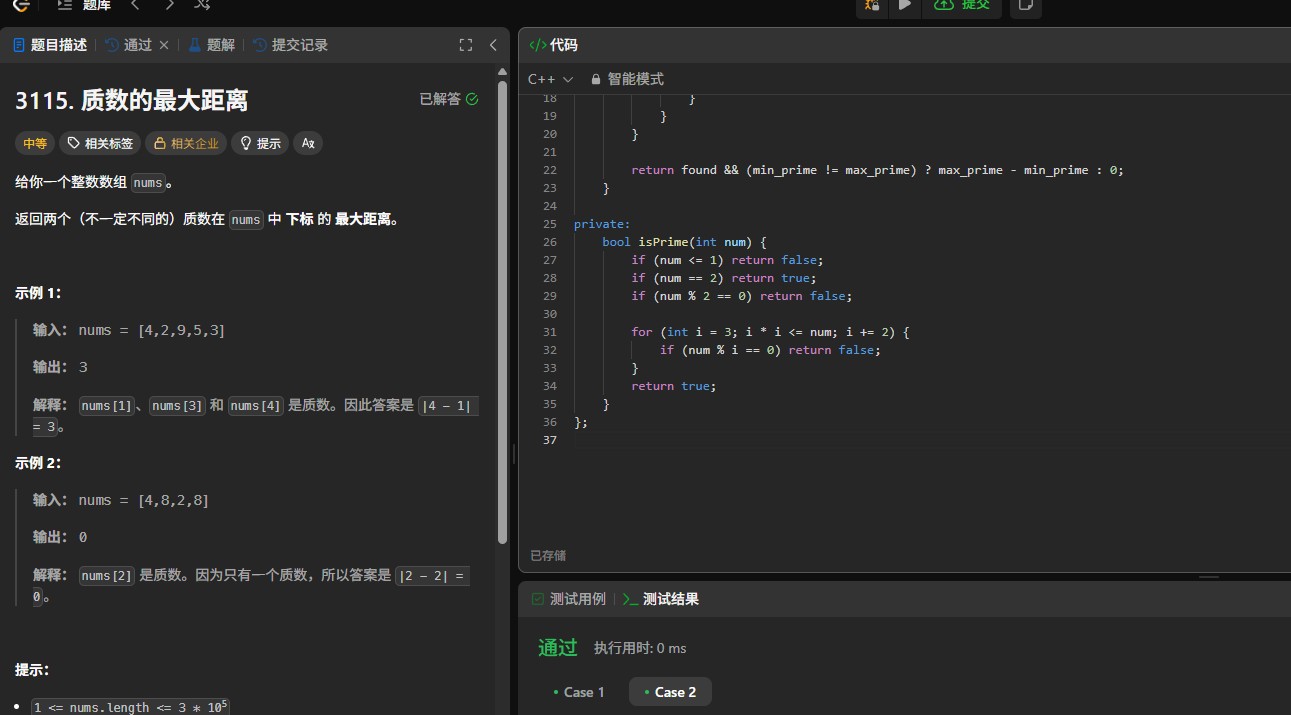This screenshot has height=715, width=1291.
Task: Click the debug icon beside run
Action: 872,6
